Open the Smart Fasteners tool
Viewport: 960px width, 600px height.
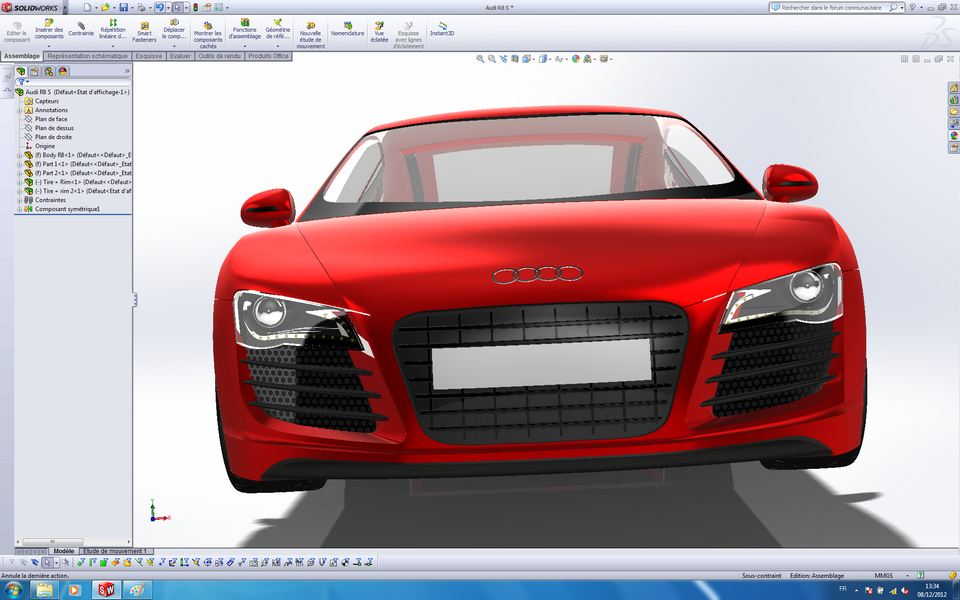pyautogui.click(x=144, y=31)
